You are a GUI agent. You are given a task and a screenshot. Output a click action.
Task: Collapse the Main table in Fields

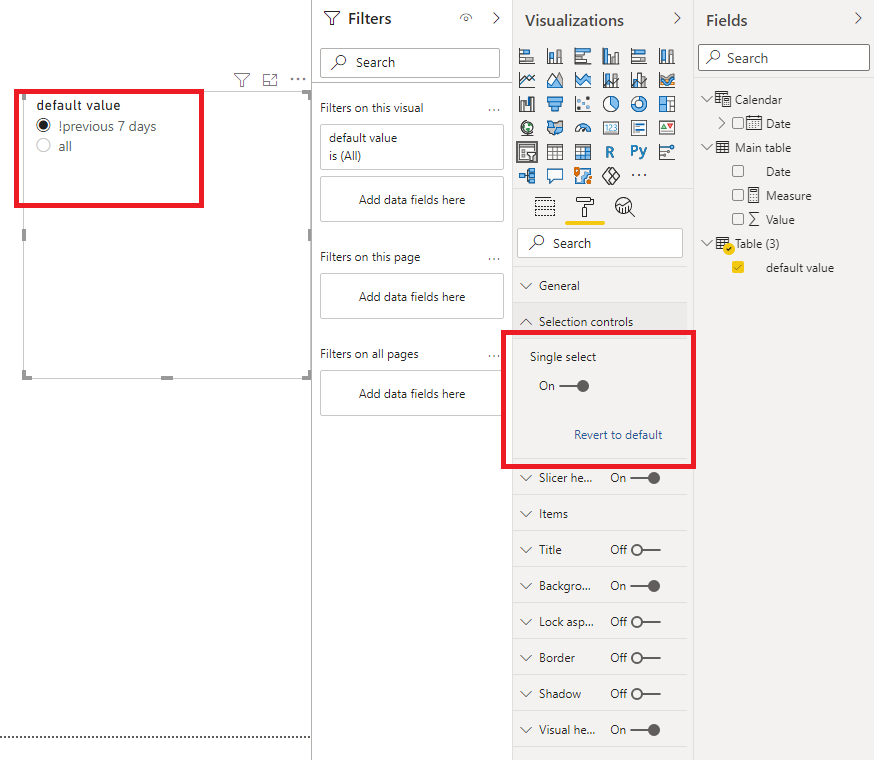coord(707,147)
